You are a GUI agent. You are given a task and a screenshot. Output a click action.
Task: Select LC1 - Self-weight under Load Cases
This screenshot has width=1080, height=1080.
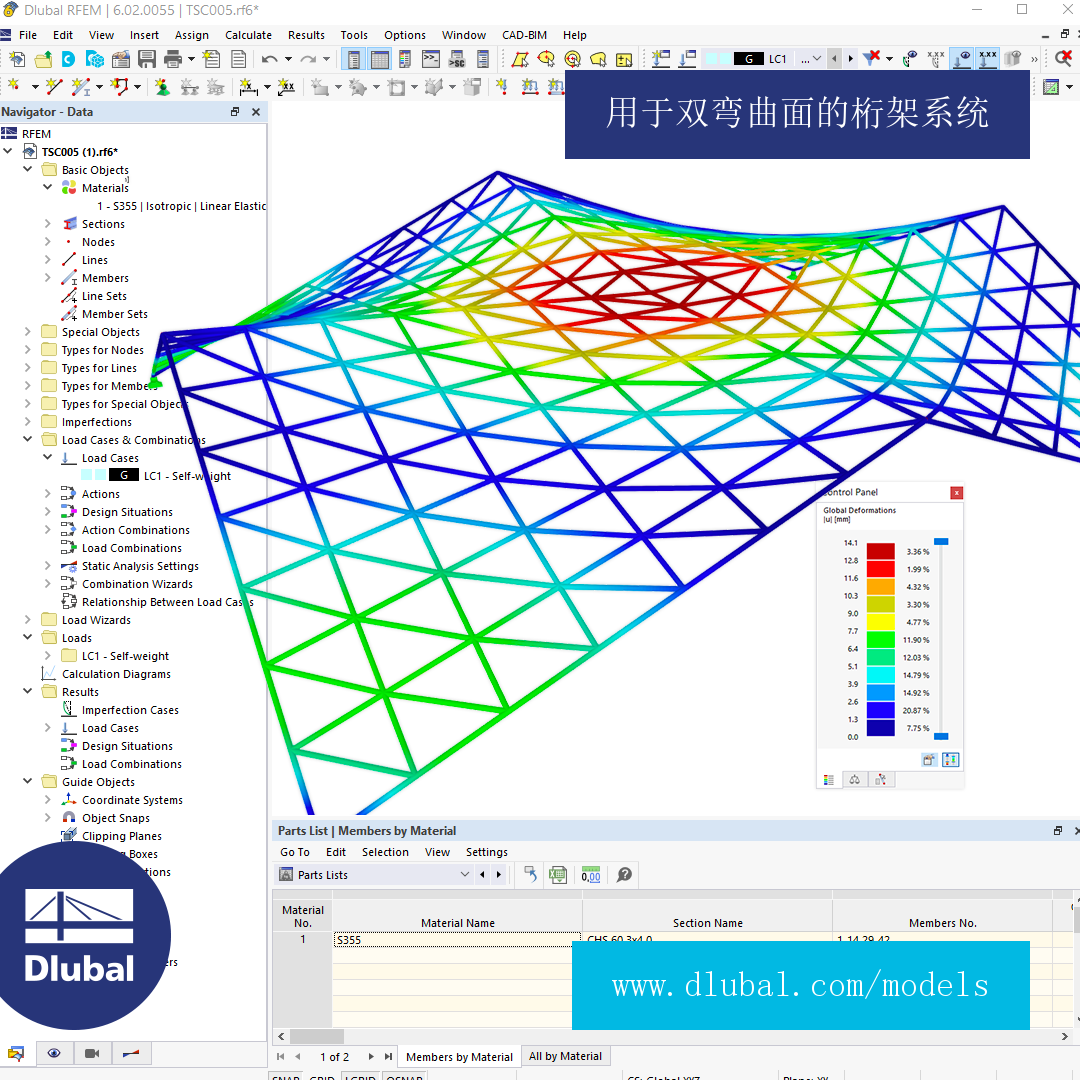click(x=187, y=475)
